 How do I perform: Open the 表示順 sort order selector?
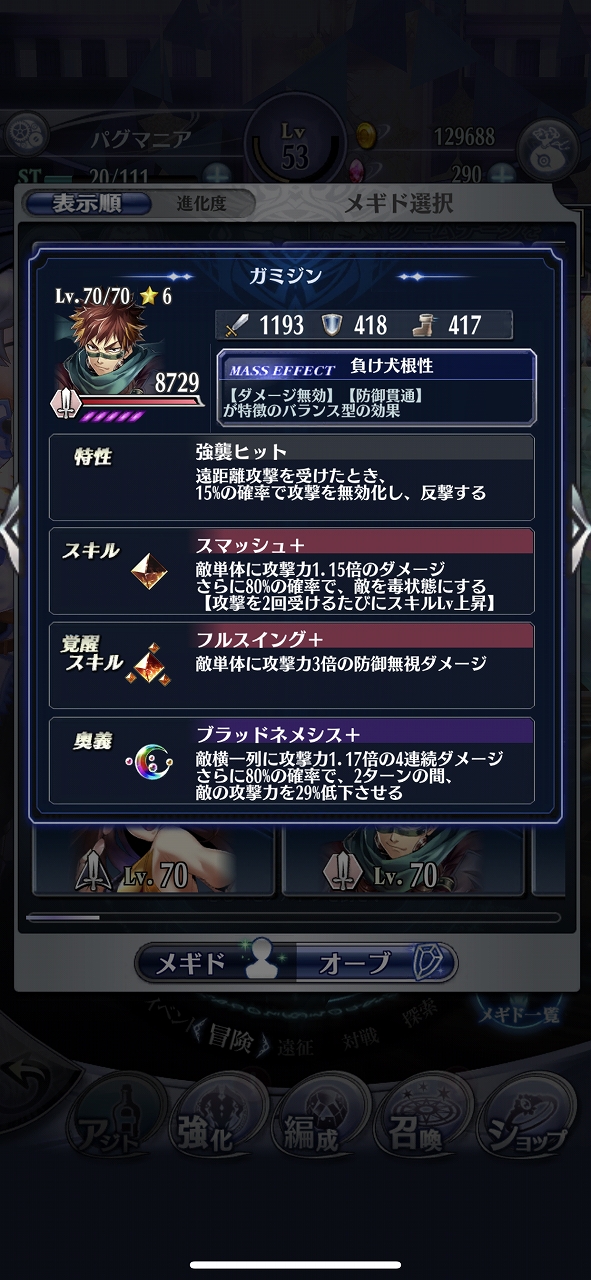pos(87,203)
